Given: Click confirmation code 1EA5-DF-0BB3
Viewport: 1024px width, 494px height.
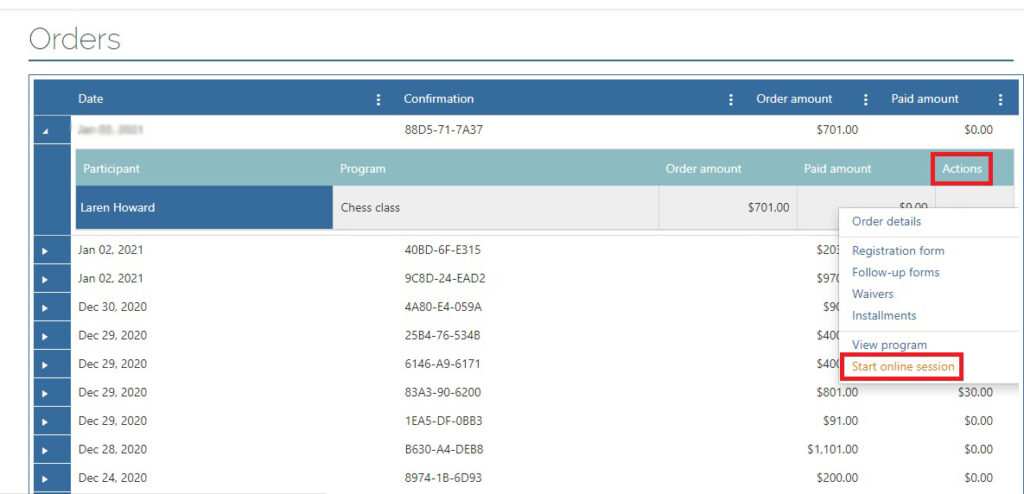Looking at the screenshot, I should 443,421.
